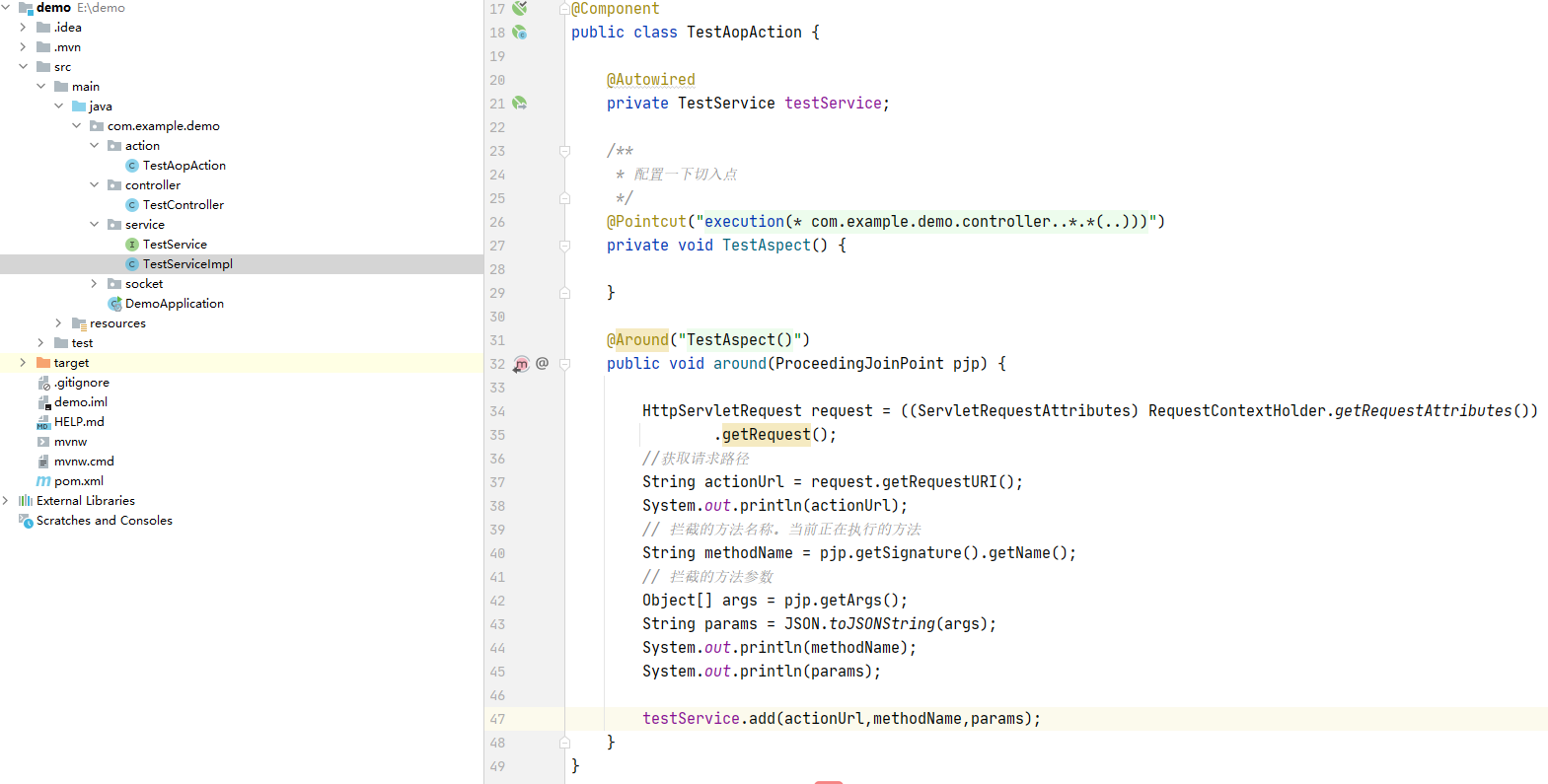Collapse the controller package
Screen dimensions: 1548x784
coord(94,185)
